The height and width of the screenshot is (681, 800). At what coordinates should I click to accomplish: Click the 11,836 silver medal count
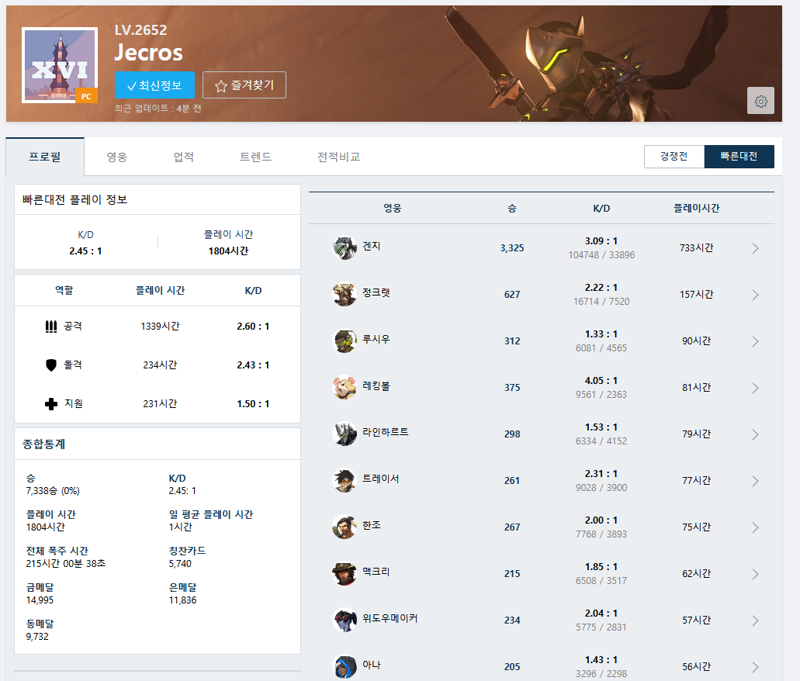(x=183, y=600)
